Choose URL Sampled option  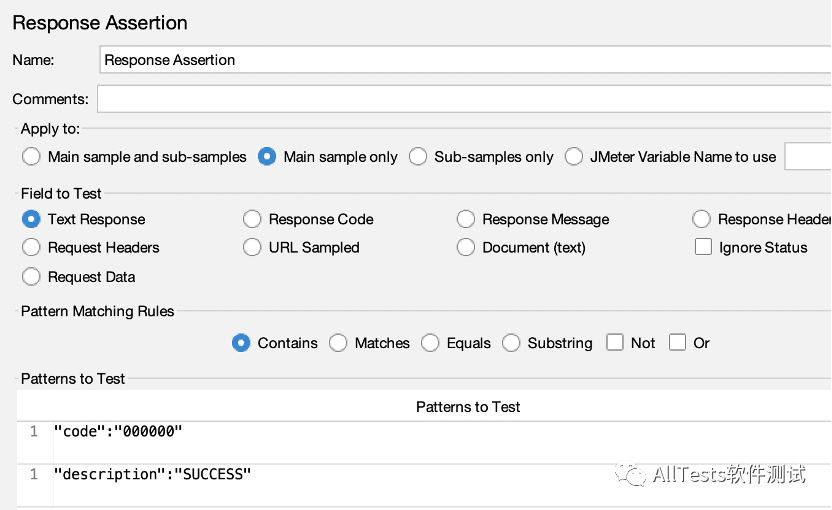[x=252, y=247]
